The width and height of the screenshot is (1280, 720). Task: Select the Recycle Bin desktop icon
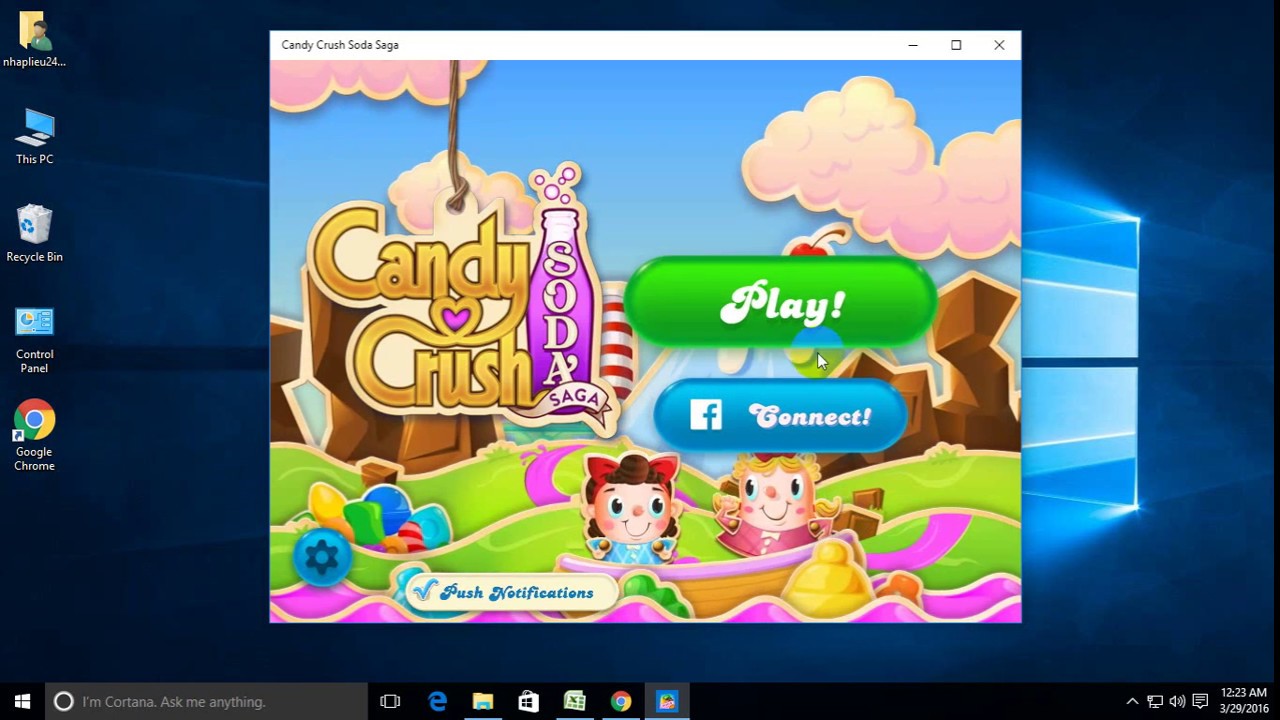click(x=34, y=234)
